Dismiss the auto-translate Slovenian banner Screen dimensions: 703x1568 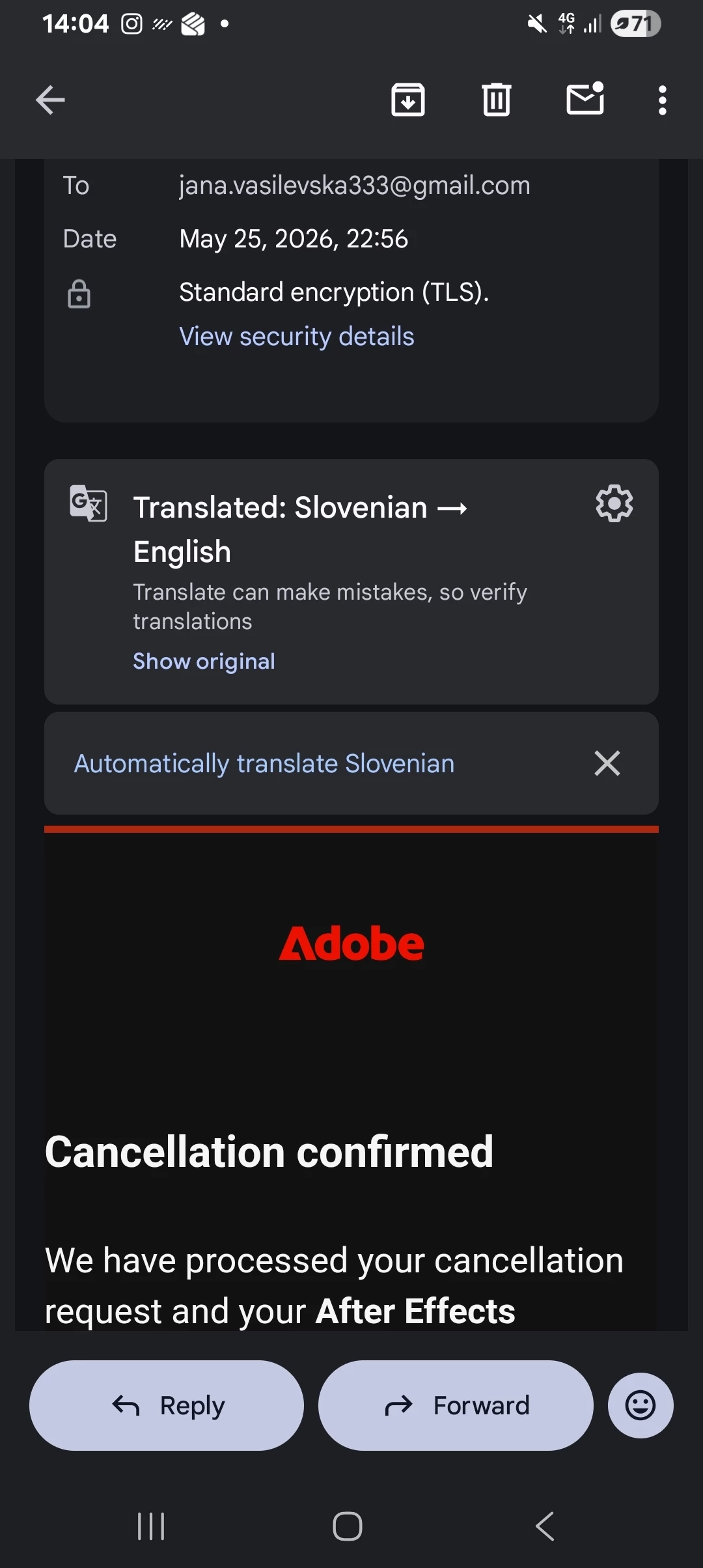pyautogui.click(x=607, y=763)
